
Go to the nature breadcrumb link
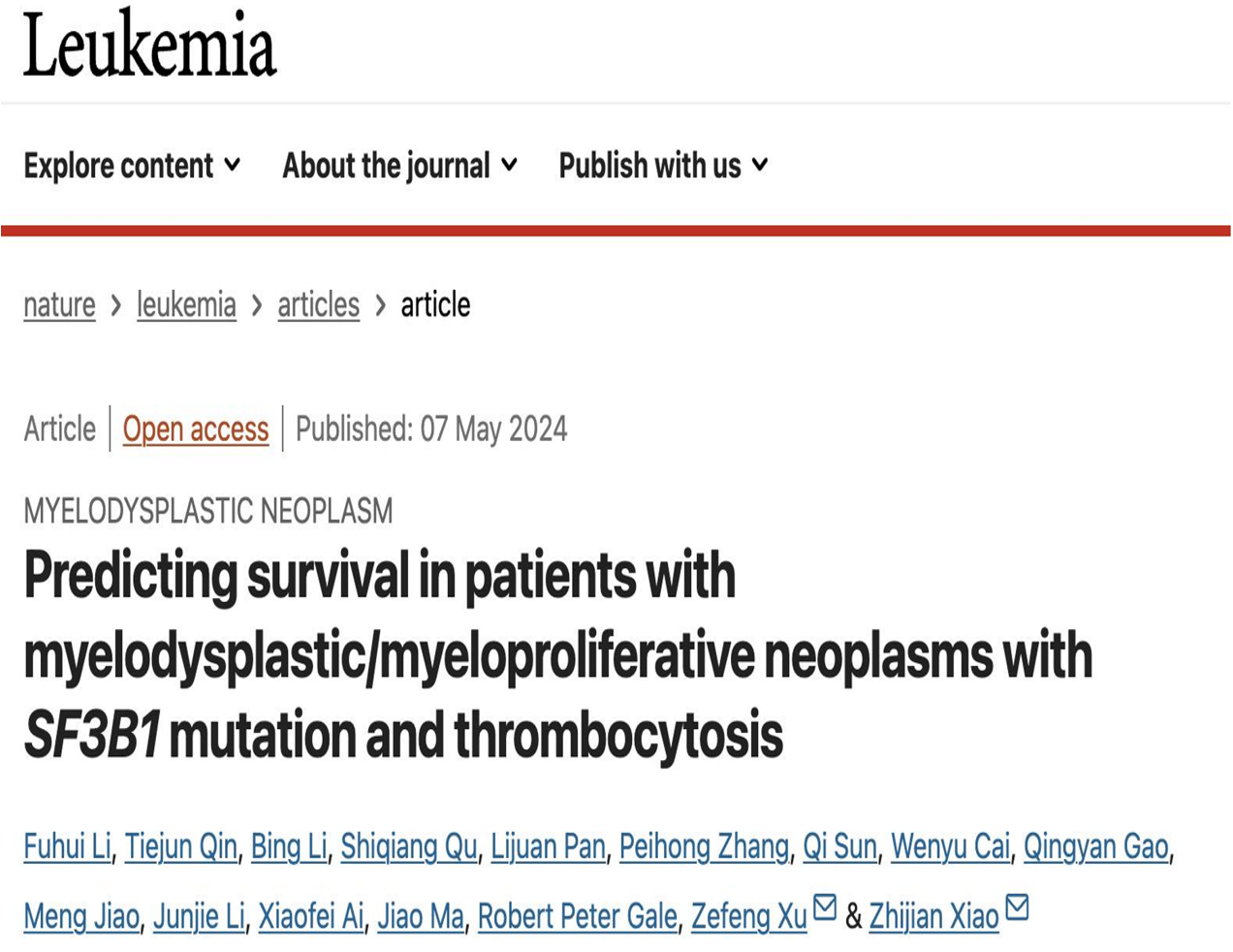pyautogui.click(x=59, y=305)
